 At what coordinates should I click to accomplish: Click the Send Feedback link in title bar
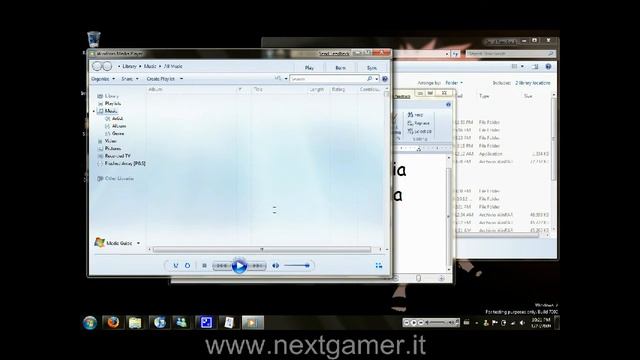click(x=334, y=53)
